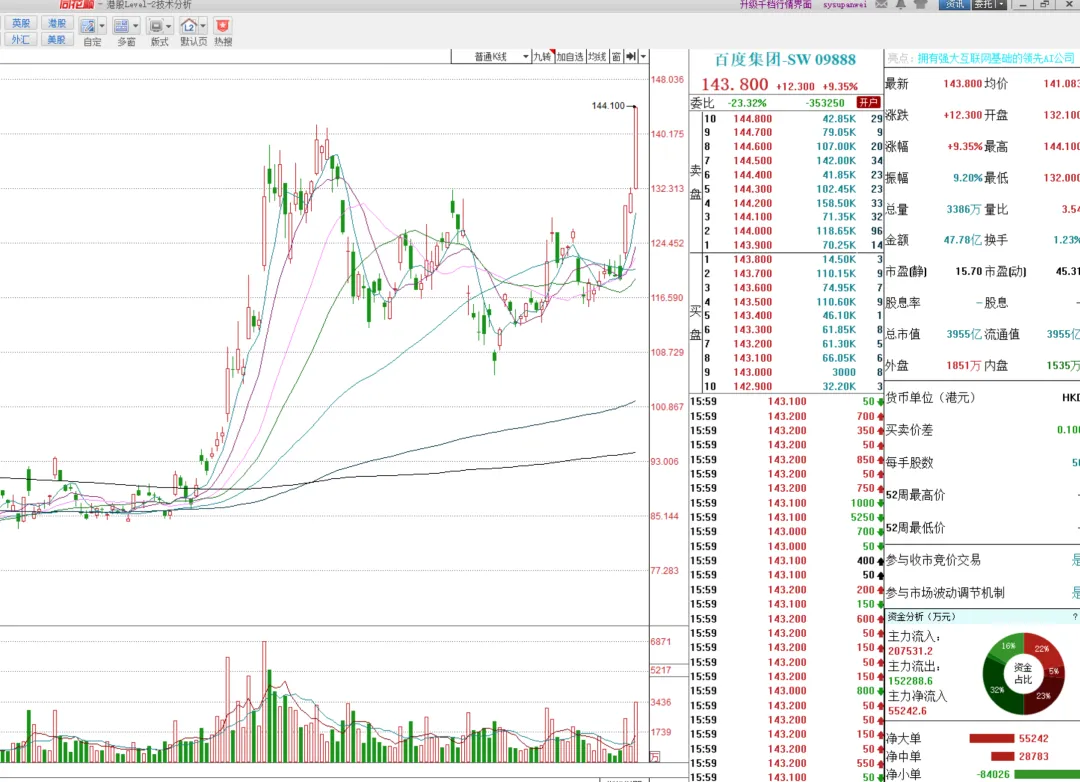
Task: Toggle 加自选 to add stock to watchlist
Action: 570,57
